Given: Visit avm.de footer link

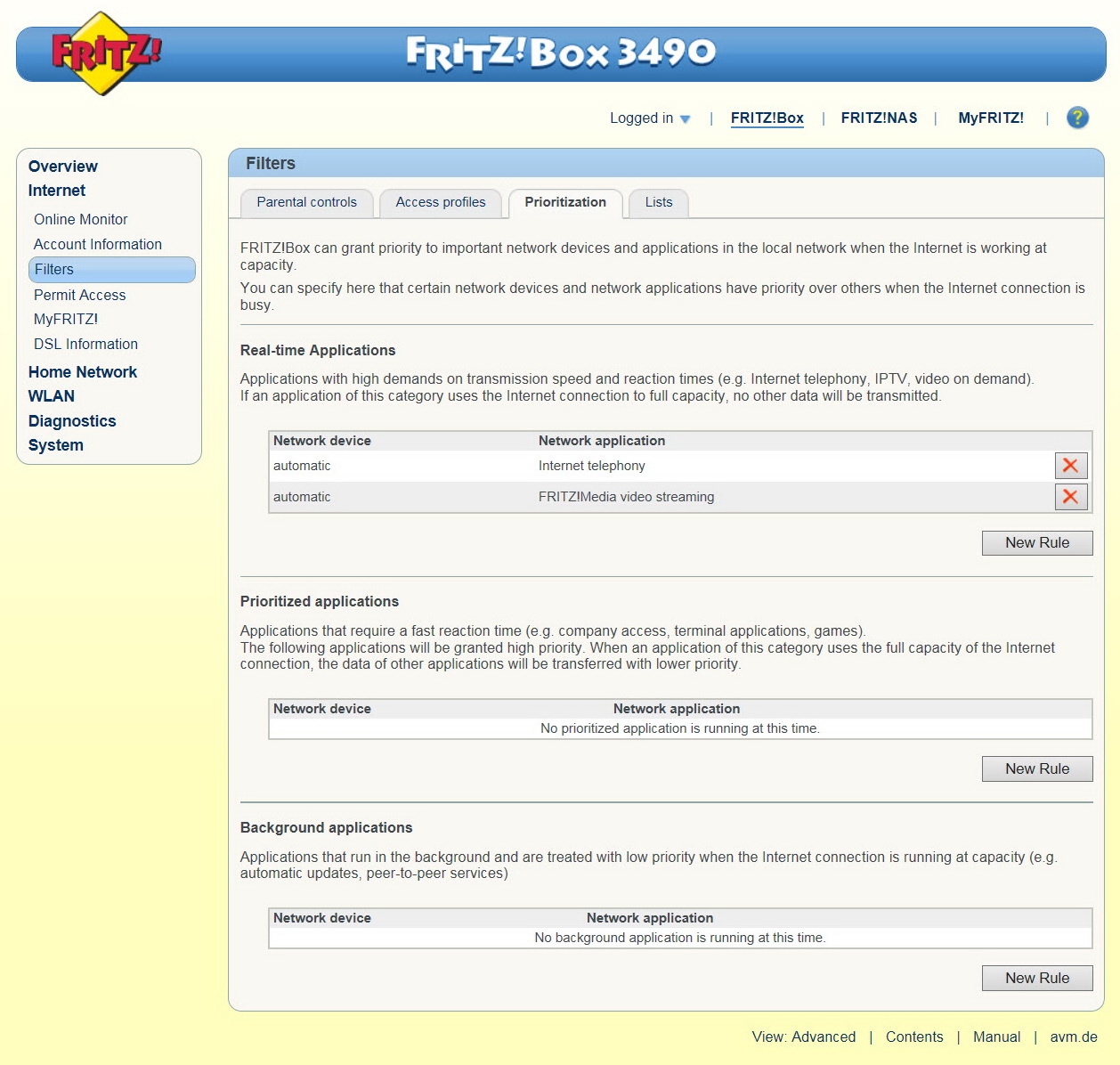Looking at the screenshot, I should click(x=1074, y=1037).
